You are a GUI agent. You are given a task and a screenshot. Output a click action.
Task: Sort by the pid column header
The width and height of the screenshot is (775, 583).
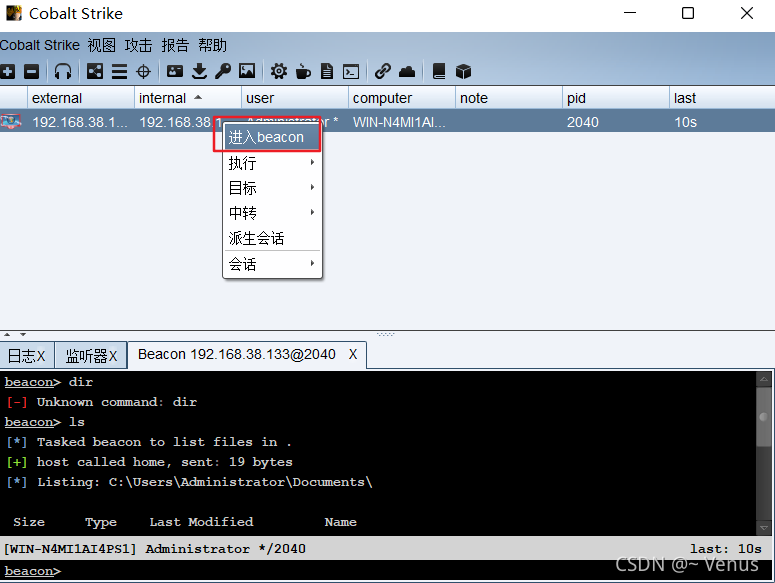(x=616, y=98)
